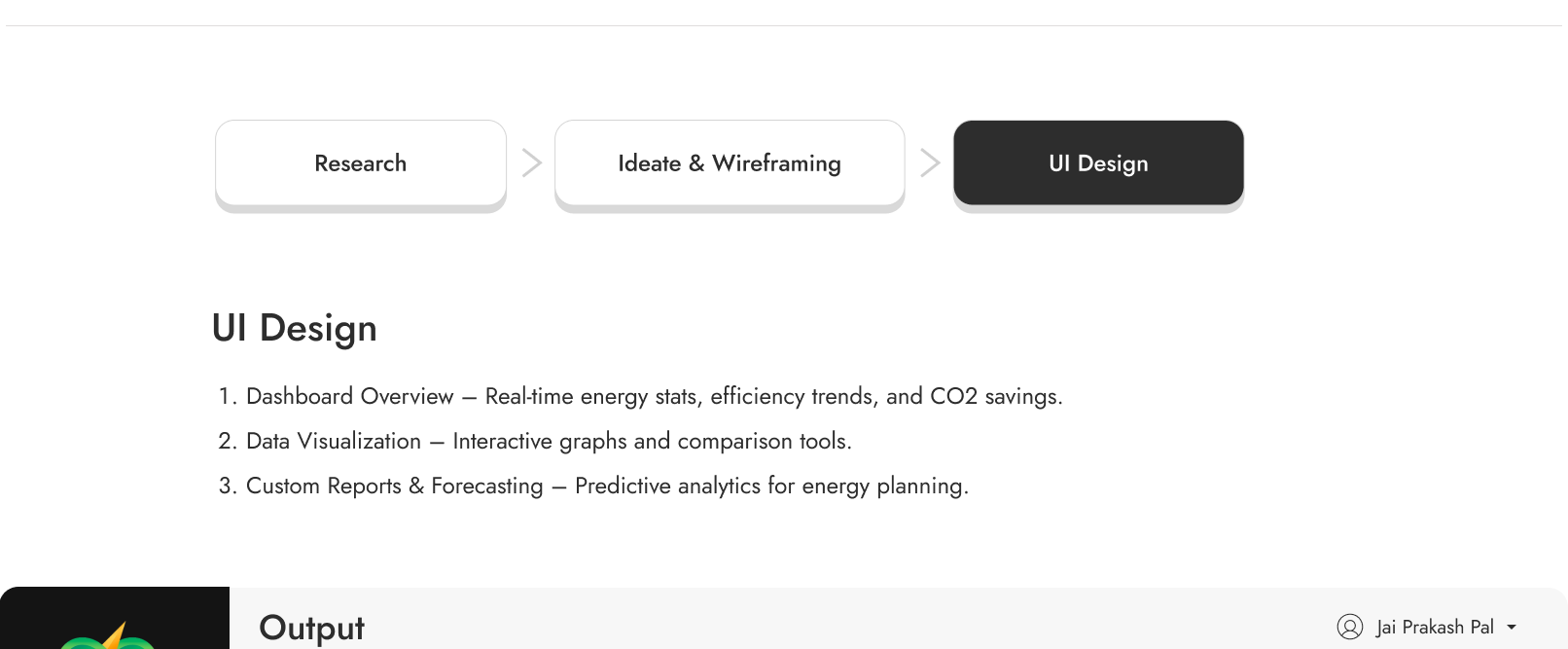Click the Output panel heading

pos(311,628)
